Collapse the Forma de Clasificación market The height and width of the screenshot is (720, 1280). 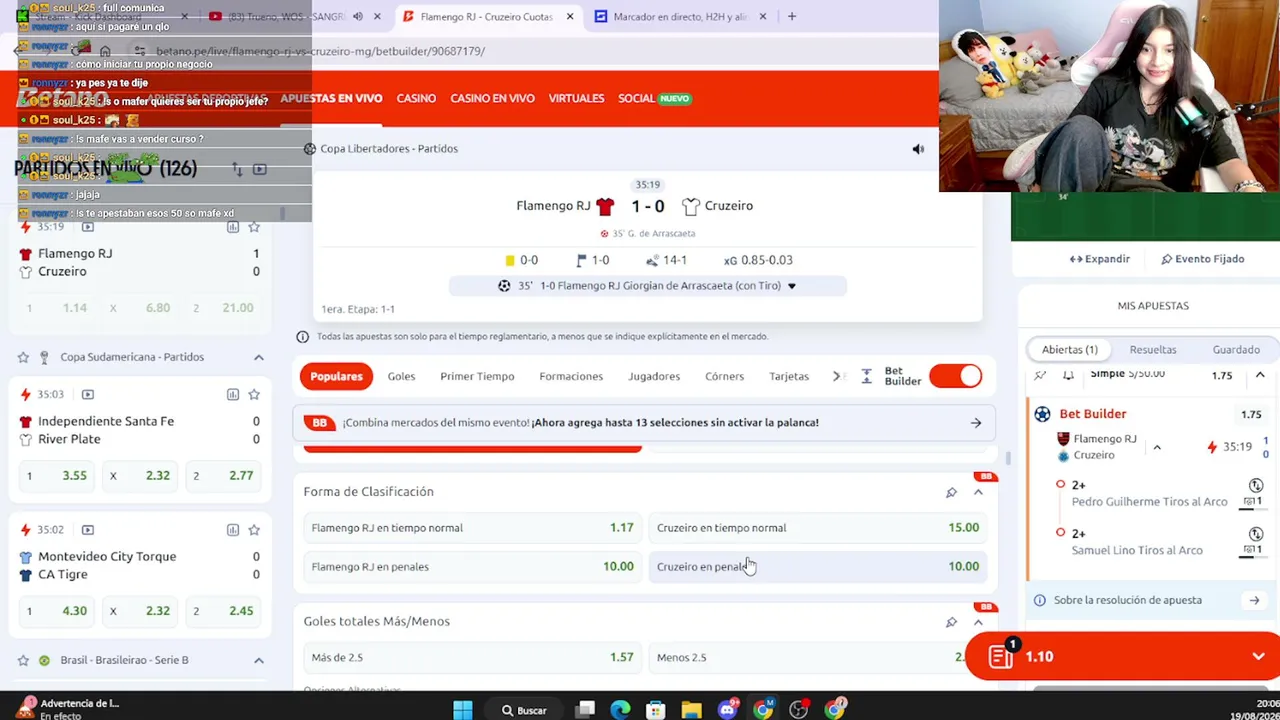pyautogui.click(x=978, y=492)
